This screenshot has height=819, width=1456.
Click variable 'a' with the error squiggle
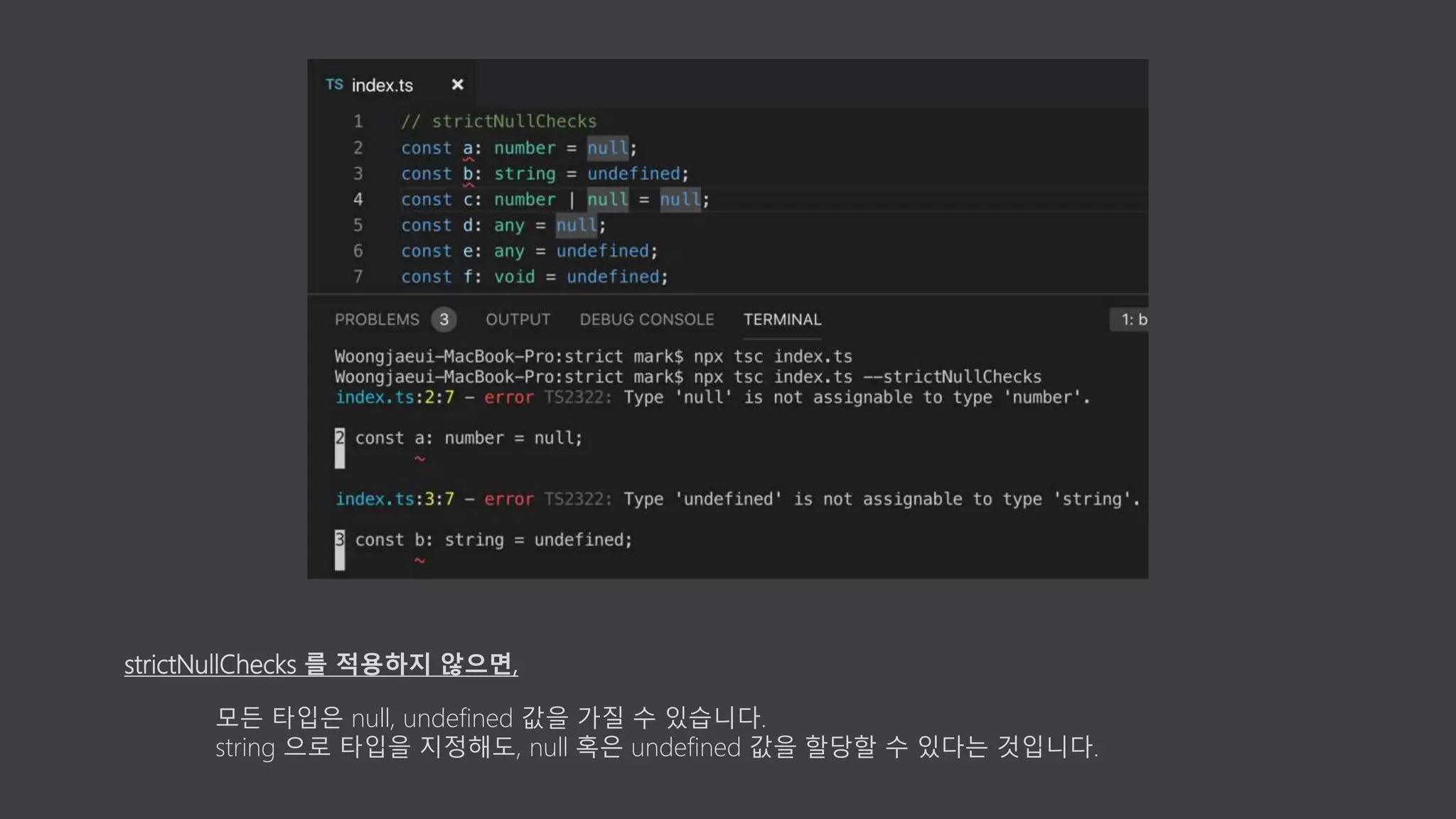[x=468, y=149]
